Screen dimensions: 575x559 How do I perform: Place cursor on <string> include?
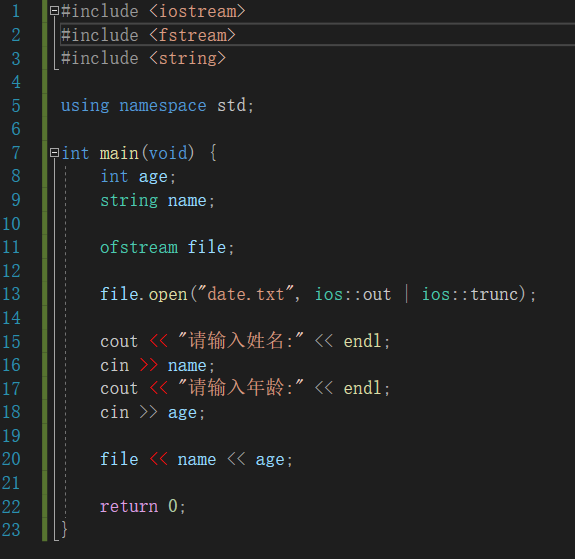coord(188,59)
